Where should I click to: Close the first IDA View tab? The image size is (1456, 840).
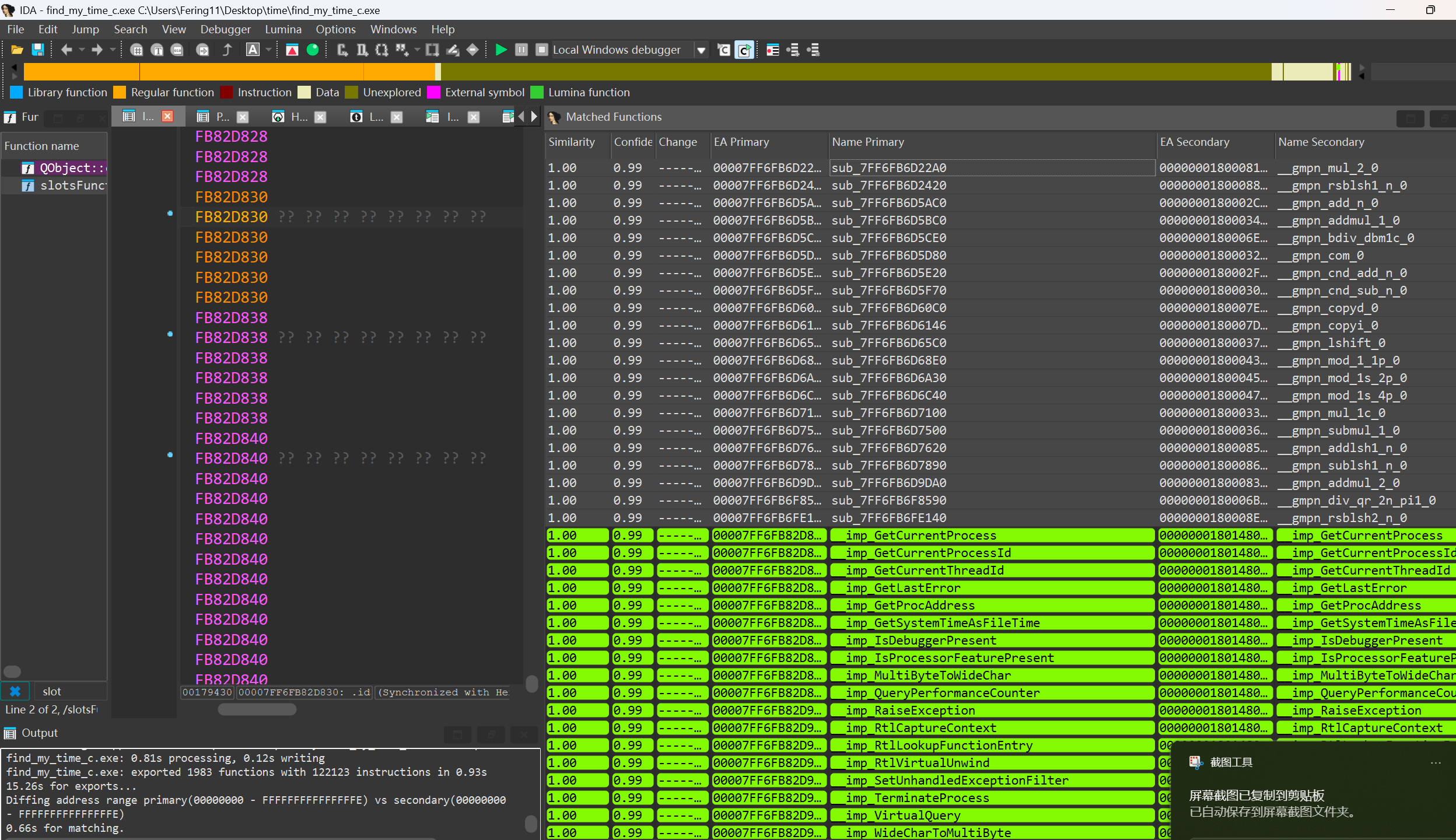tap(167, 117)
